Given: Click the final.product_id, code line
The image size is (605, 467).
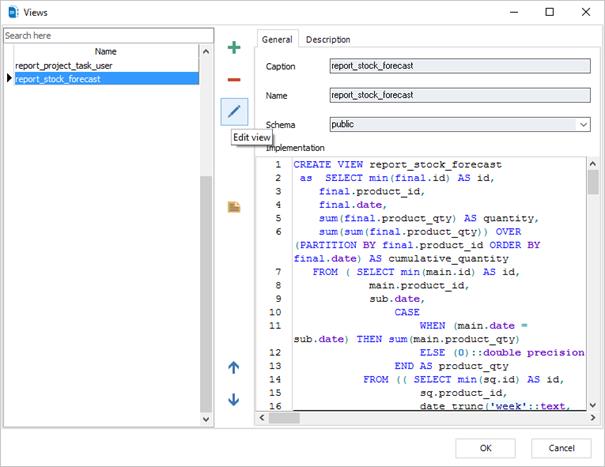Looking at the screenshot, I should pos(372,191).
